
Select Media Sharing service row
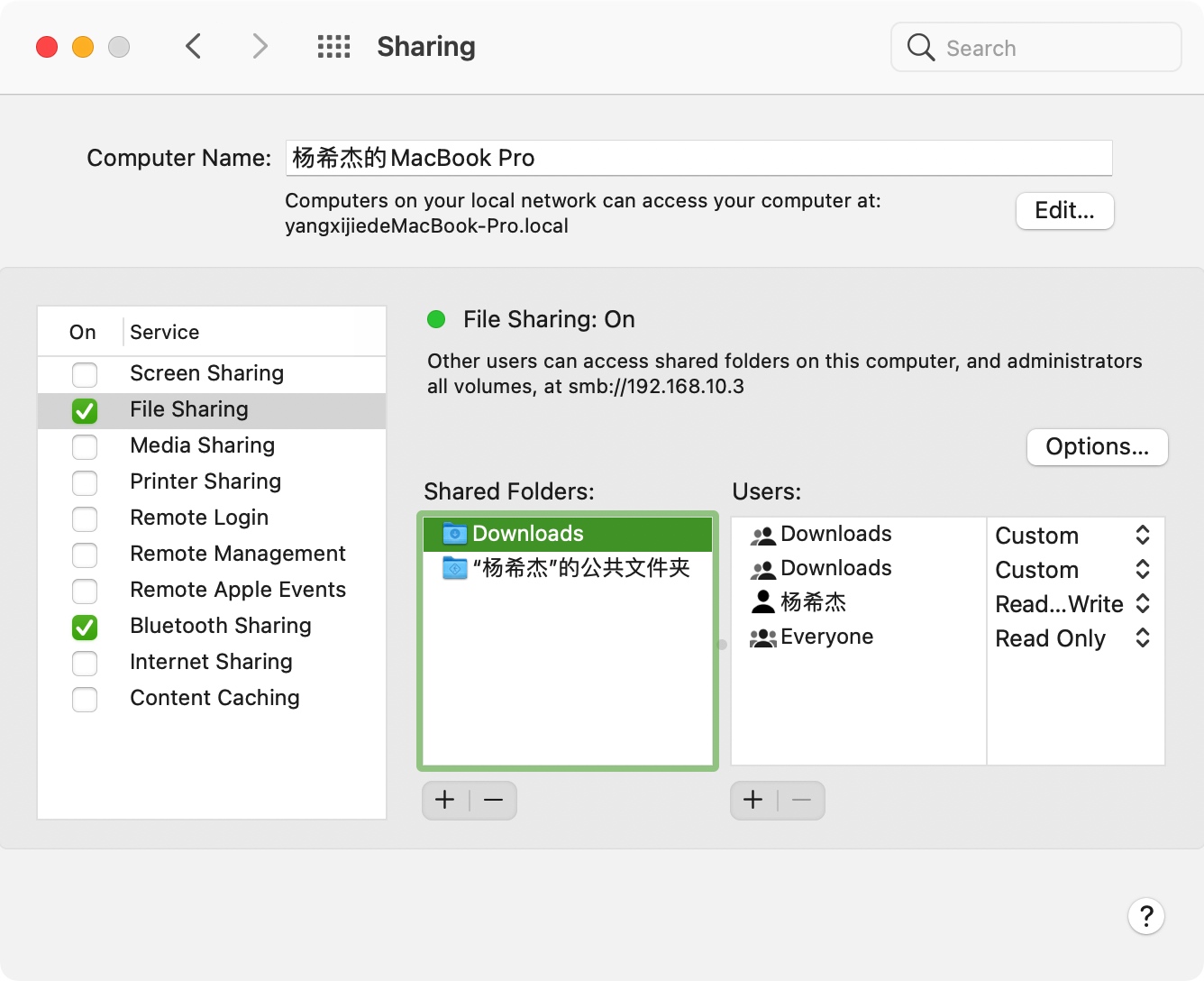point(212,446)
